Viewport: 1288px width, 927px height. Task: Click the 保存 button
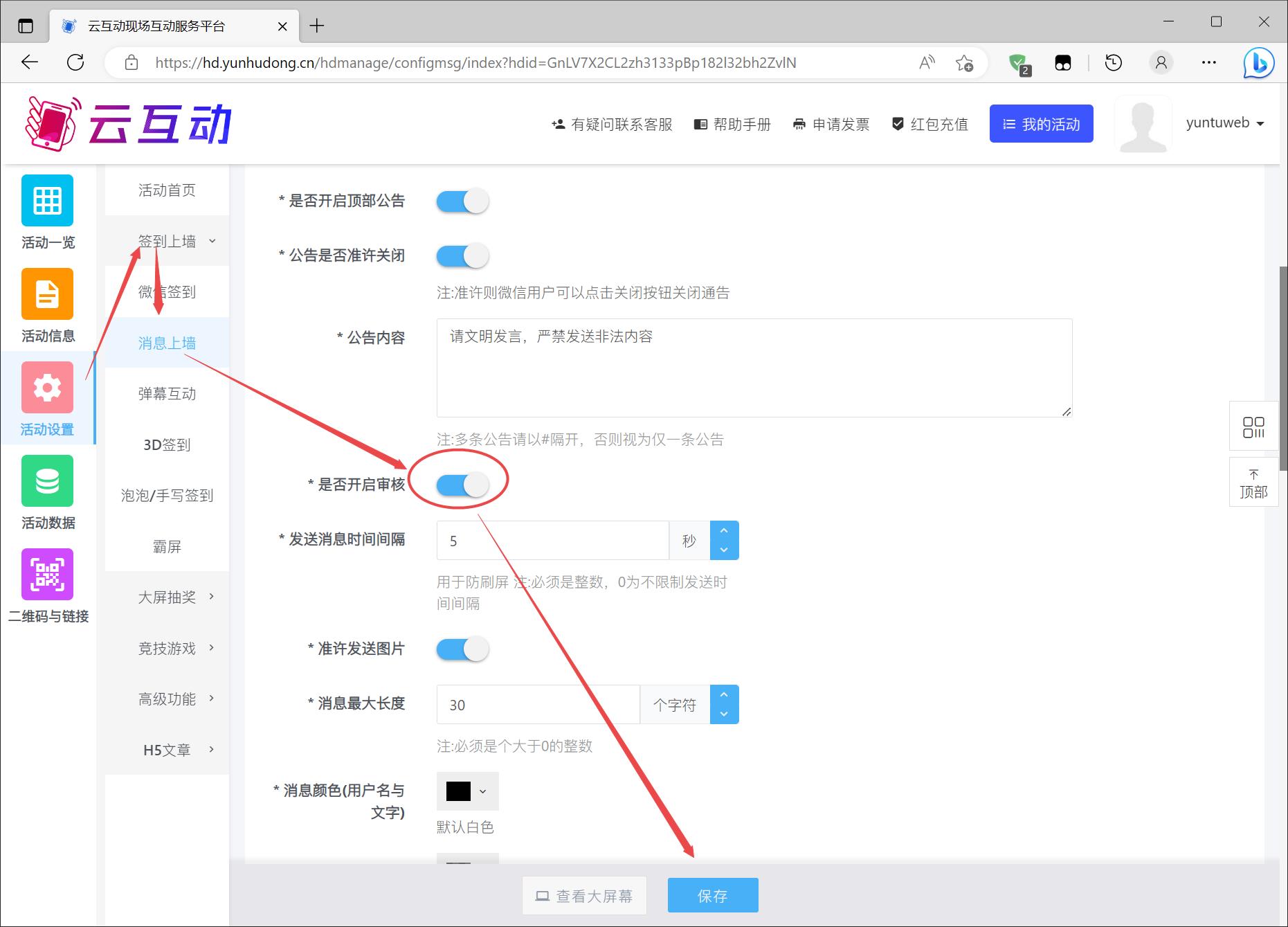coord(712,896)
